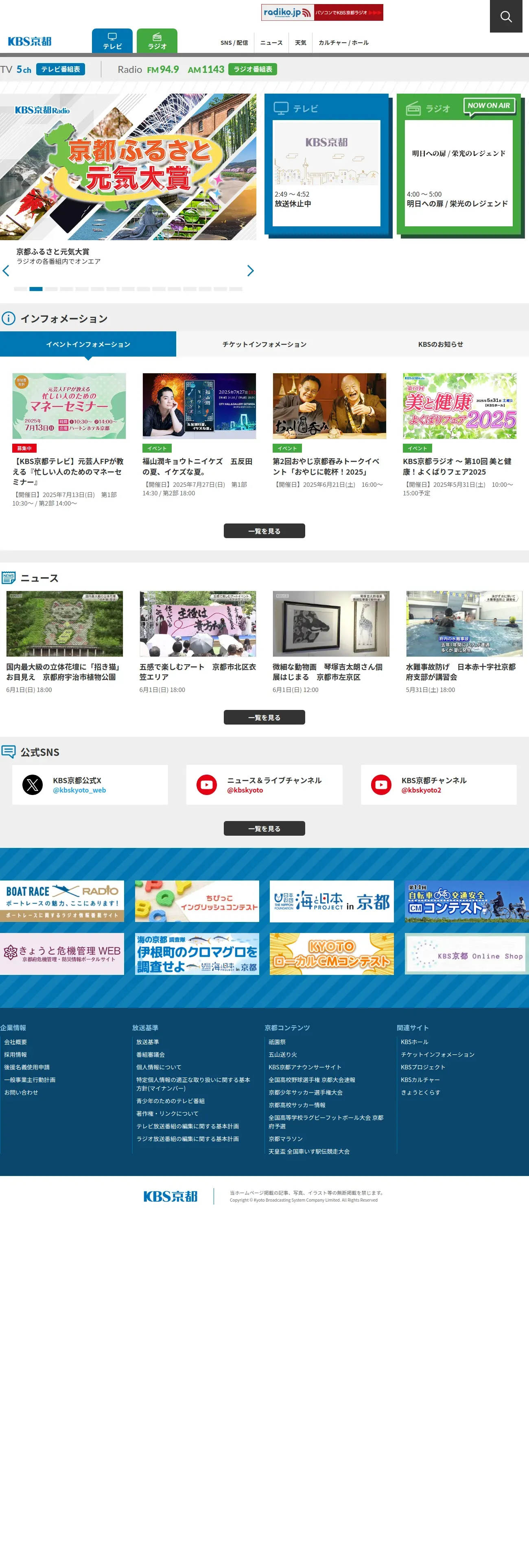Image resolution: width=529 pixels, height=1568 pixels.
Task: Open 京都ふるさと元気大賞 slide image
Action: click(x=128, y=166)
